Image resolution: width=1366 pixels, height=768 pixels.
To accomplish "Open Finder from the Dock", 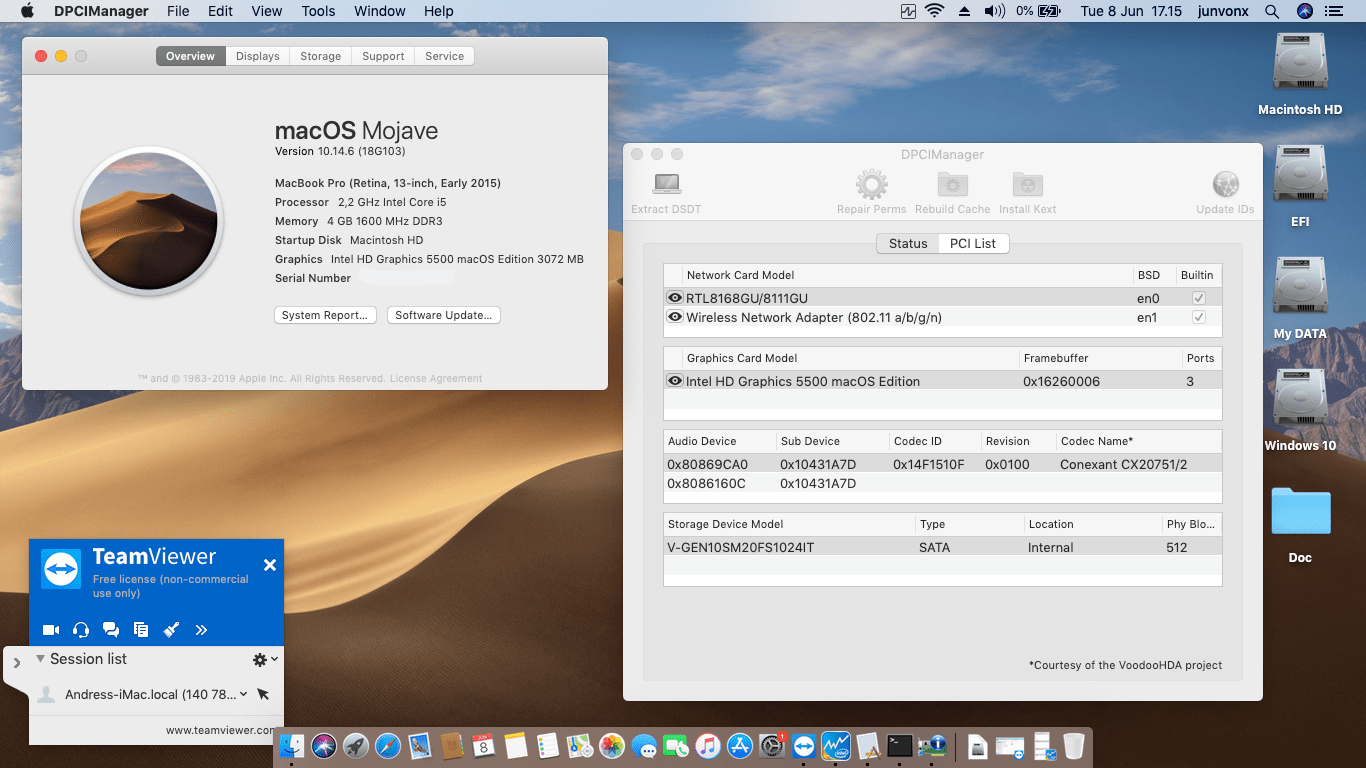I will tap(291, 746).
